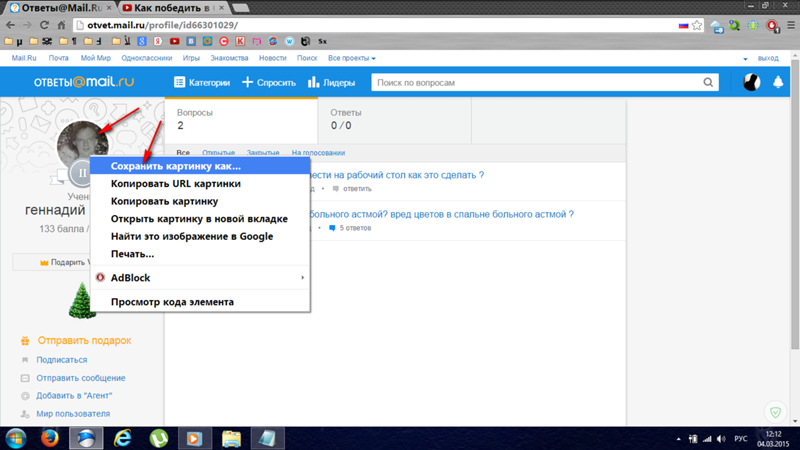Go back with the browser back arrow
Viewport: 800px width, 450px height.
[10, 25]
